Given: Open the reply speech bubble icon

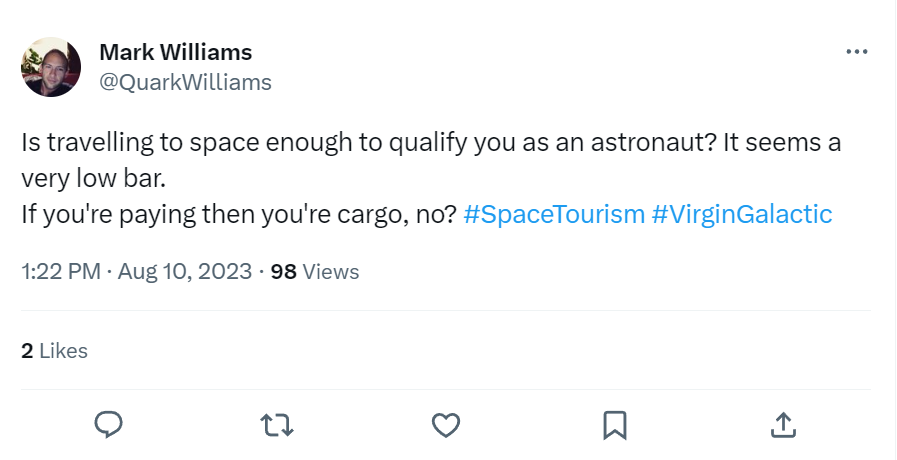Looking at the screenshot, I should point(108,425).
